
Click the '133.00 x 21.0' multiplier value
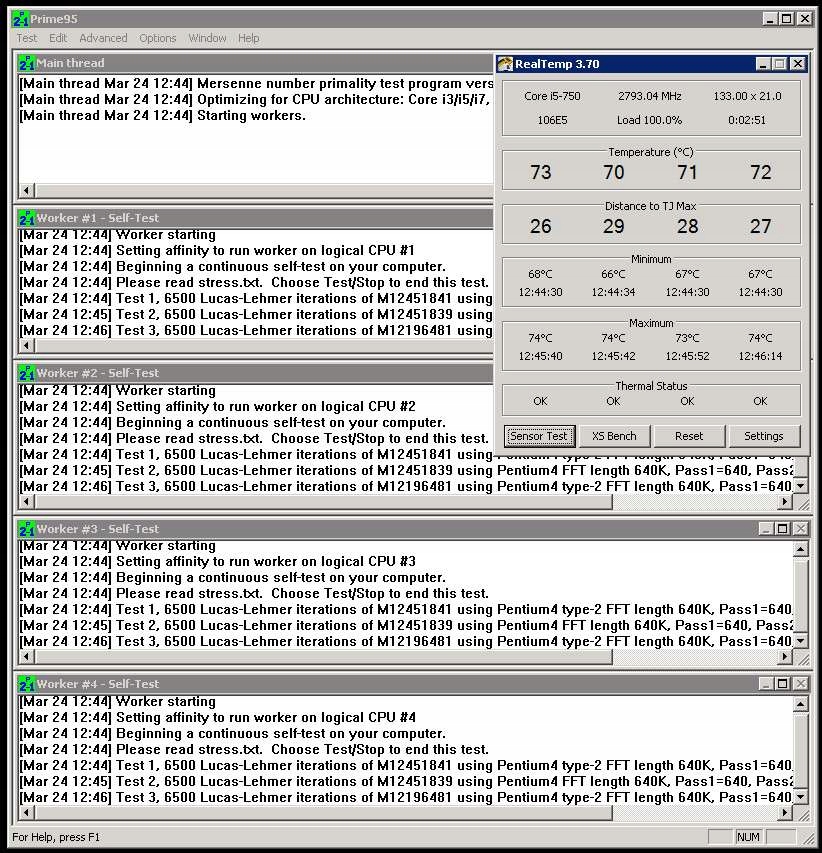(x=747, y=96)
